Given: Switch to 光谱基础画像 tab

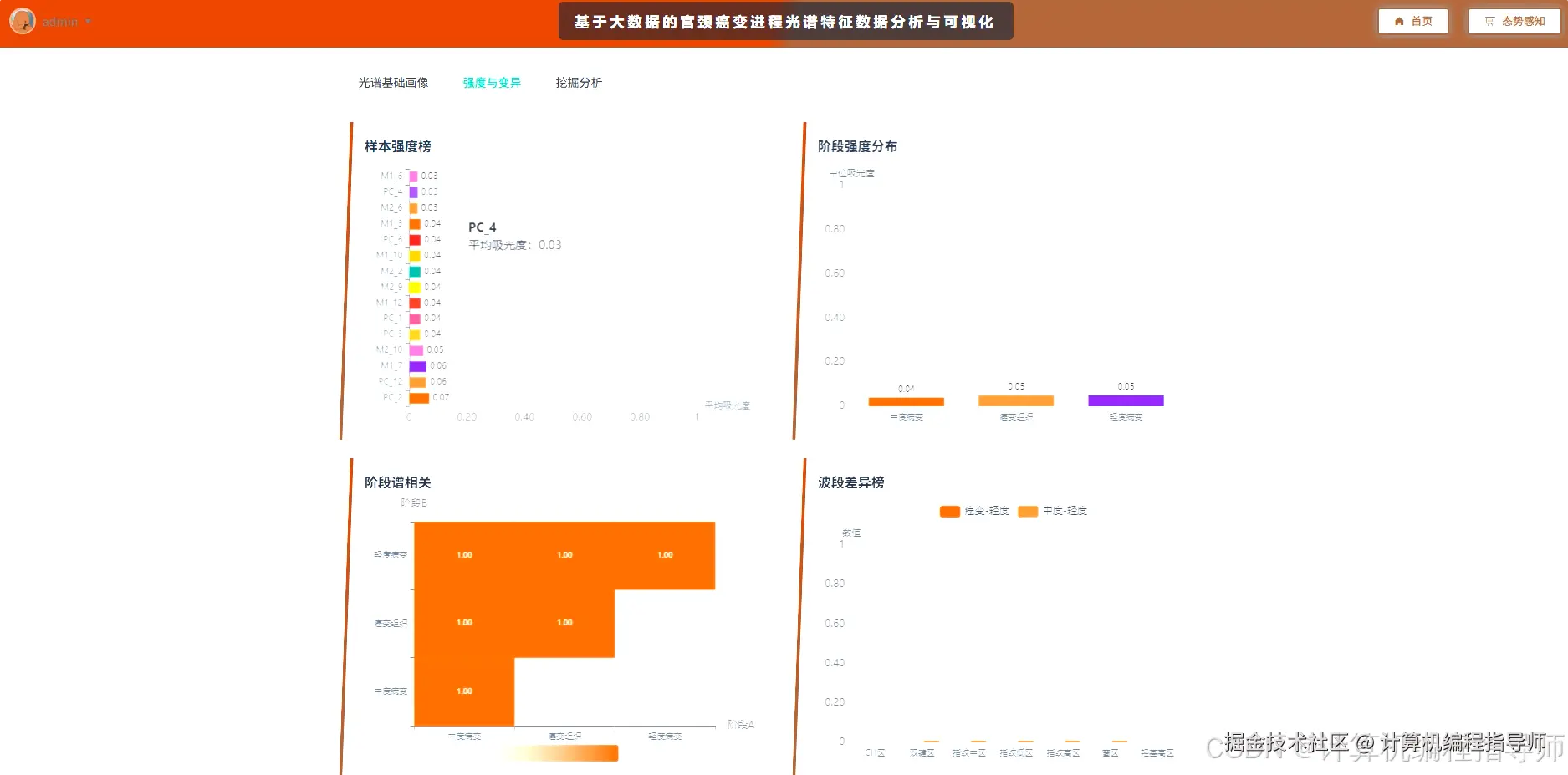Looking at the screenshot, I should pos(393,83).
